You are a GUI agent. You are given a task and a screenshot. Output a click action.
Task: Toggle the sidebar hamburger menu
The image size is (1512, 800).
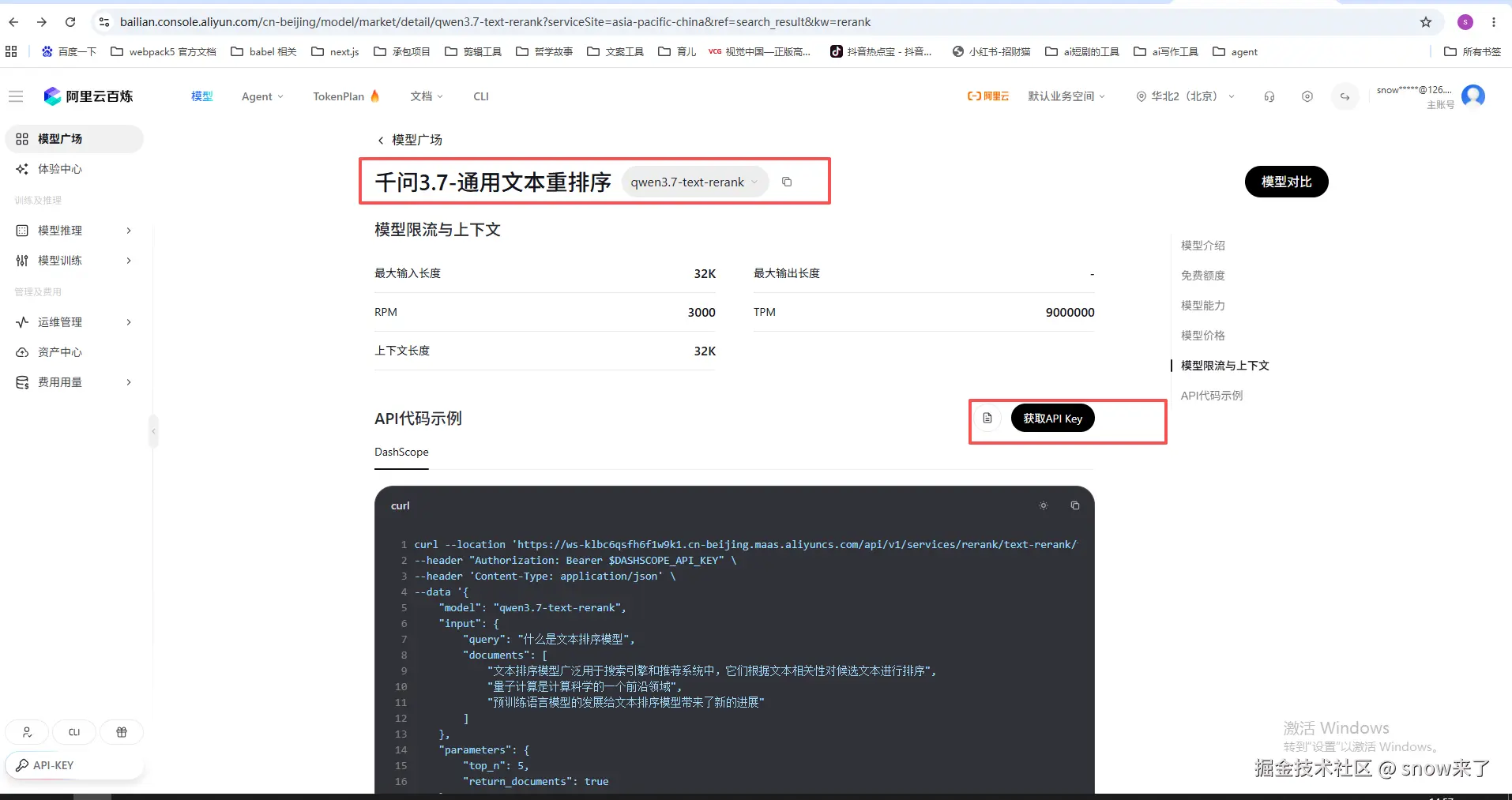coord(16,96)
